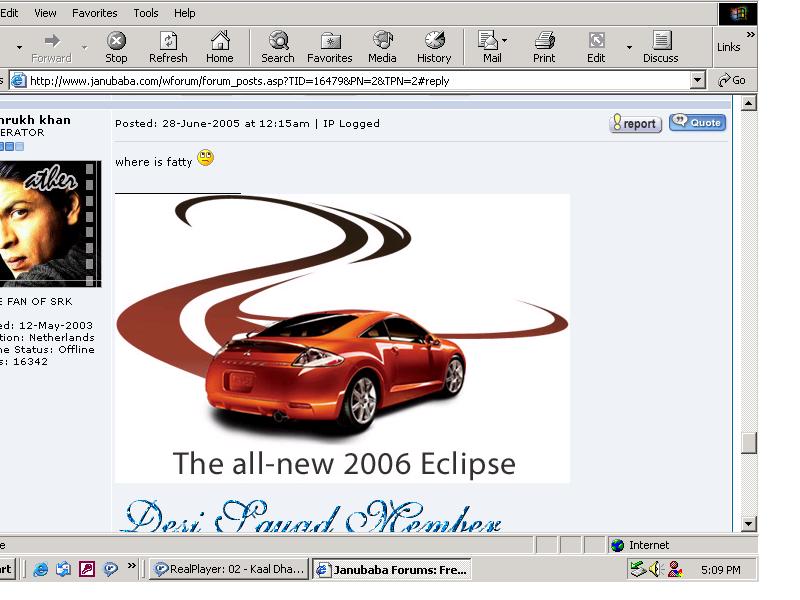This screenshot has height=600, width=800.
Task: Click the Internet zone globe icon
Action: 617,545
